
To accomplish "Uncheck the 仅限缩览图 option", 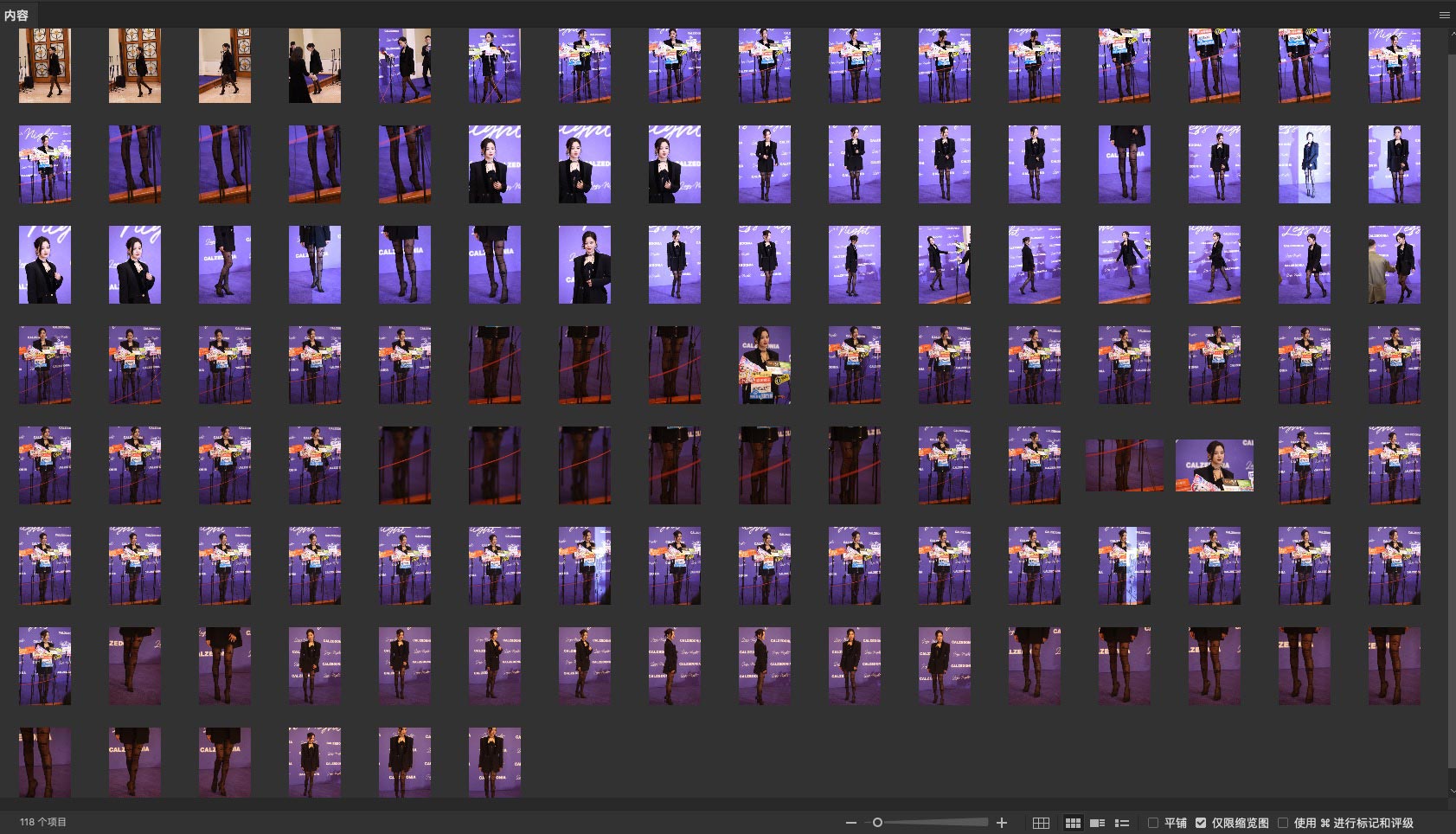I will [1201, 823].
